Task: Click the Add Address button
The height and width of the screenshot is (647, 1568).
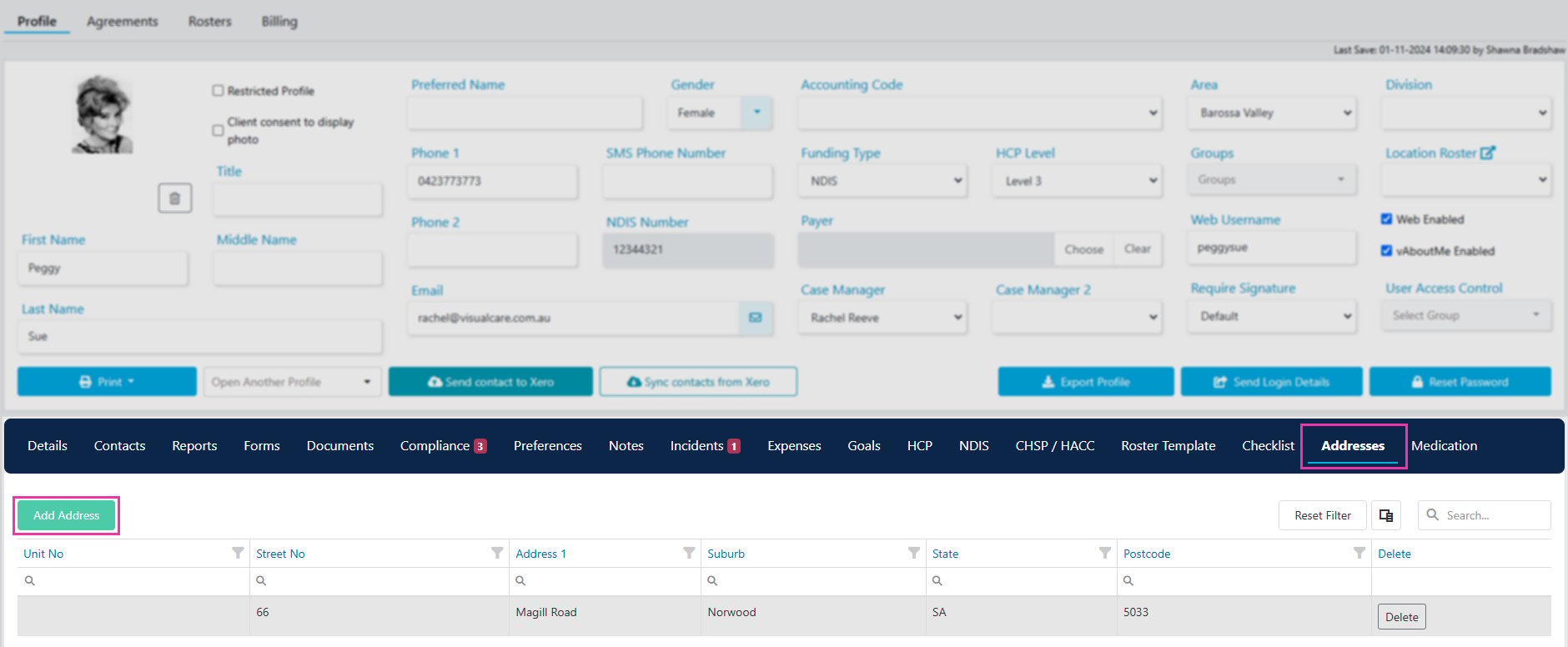Action: tap(67, 515)
